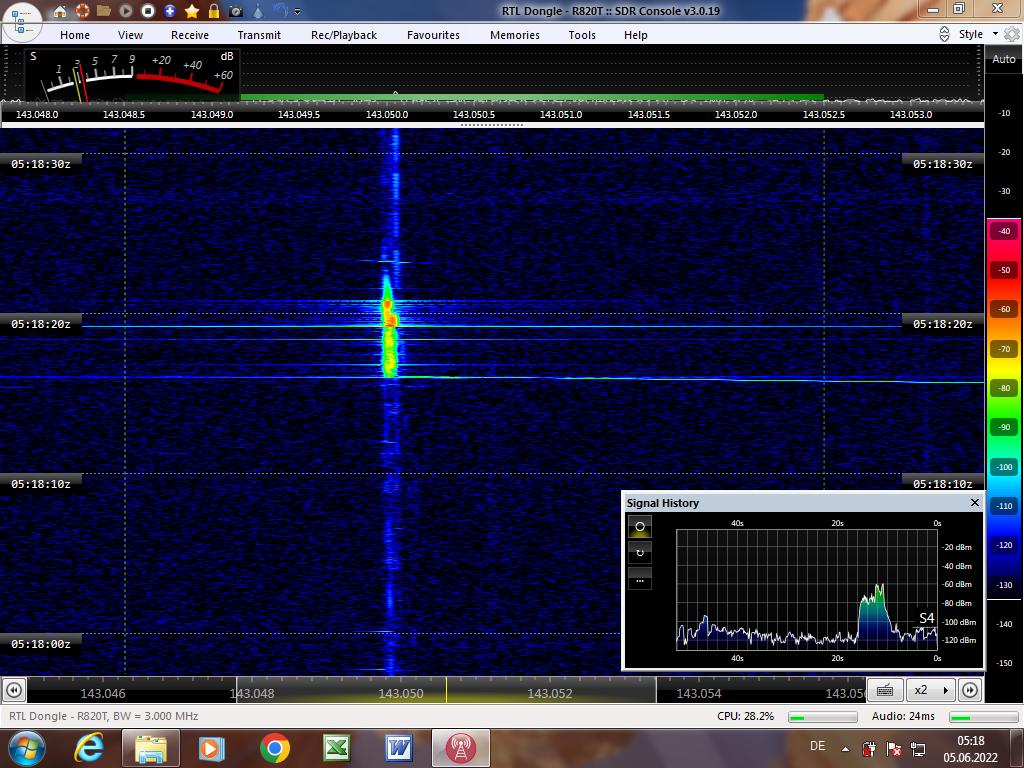Click the scroll-left circular button on frequency bar

[x=14, y=690]
